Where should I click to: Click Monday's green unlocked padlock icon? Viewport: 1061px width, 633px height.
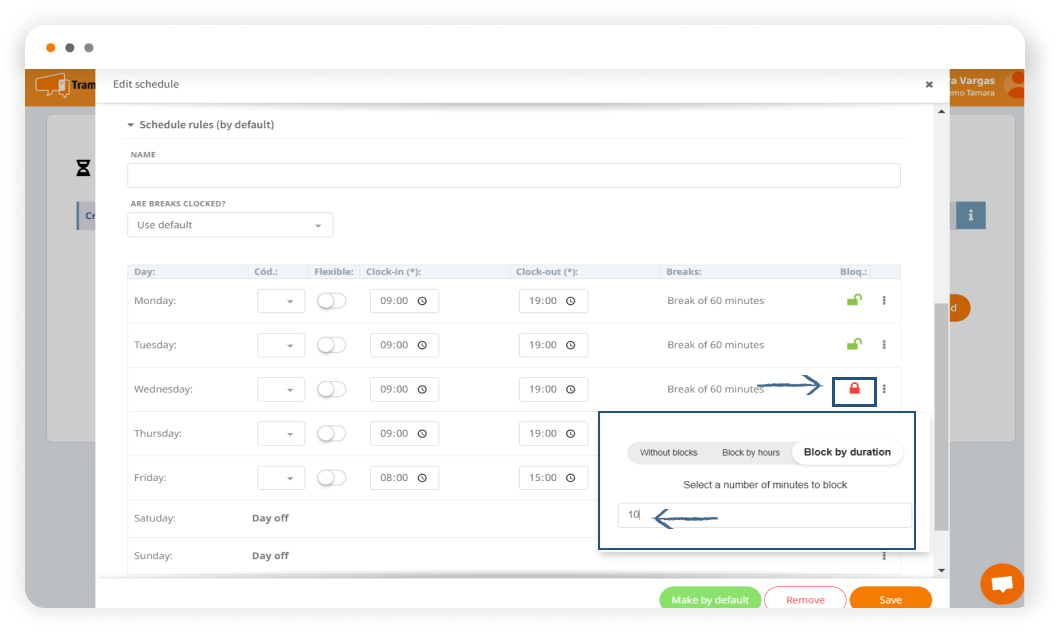[x=854, y=300]
